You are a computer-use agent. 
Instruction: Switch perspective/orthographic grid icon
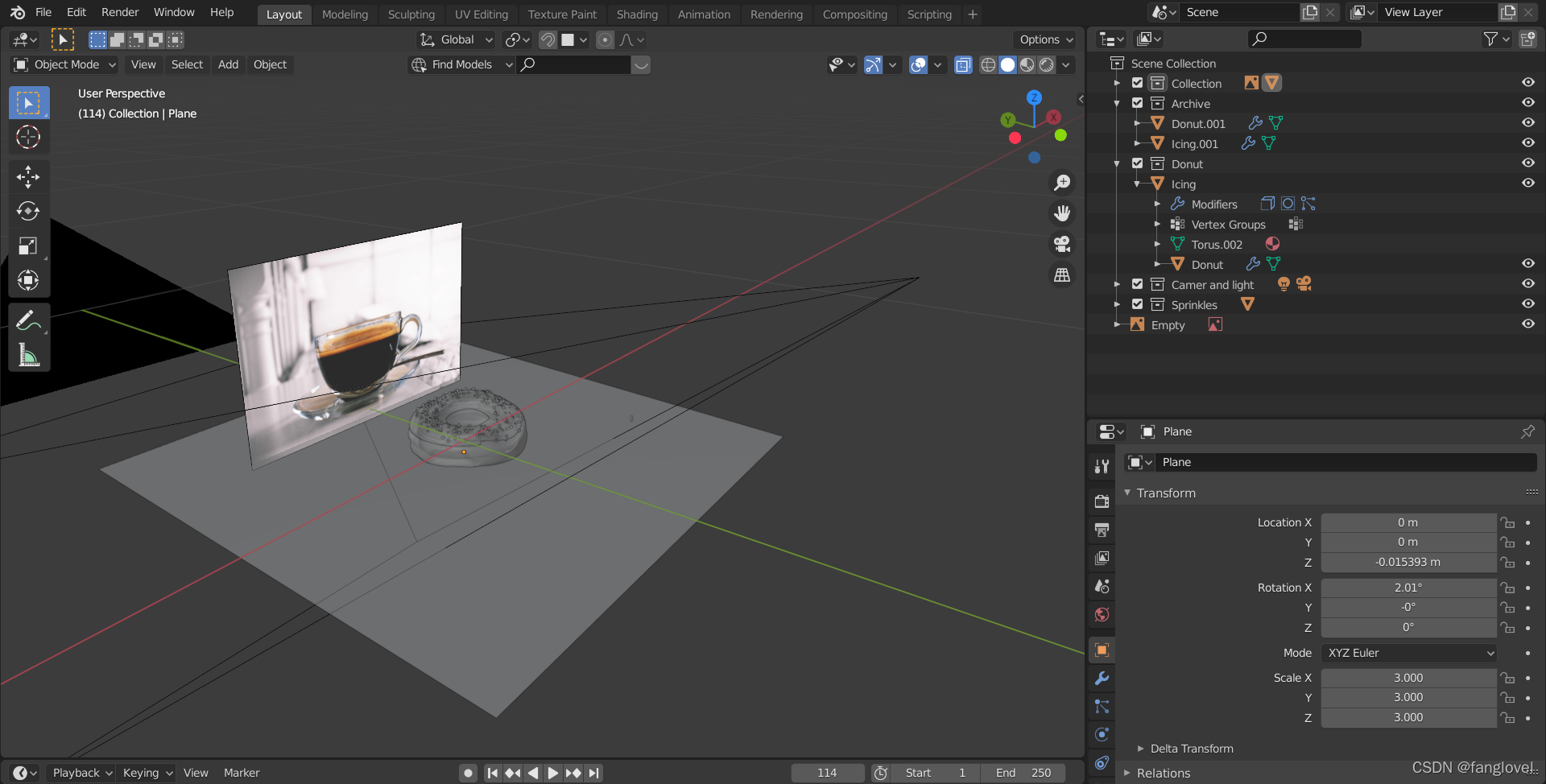pos(1062,275)
